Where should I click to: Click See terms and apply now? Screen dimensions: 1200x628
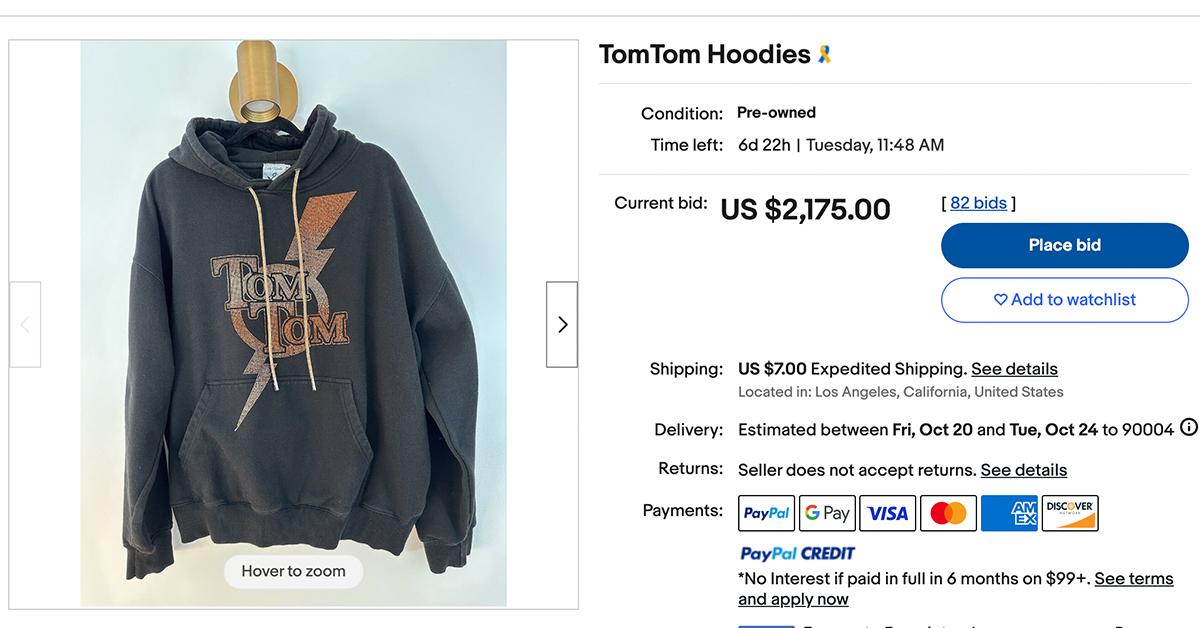tap(1133, 578)
